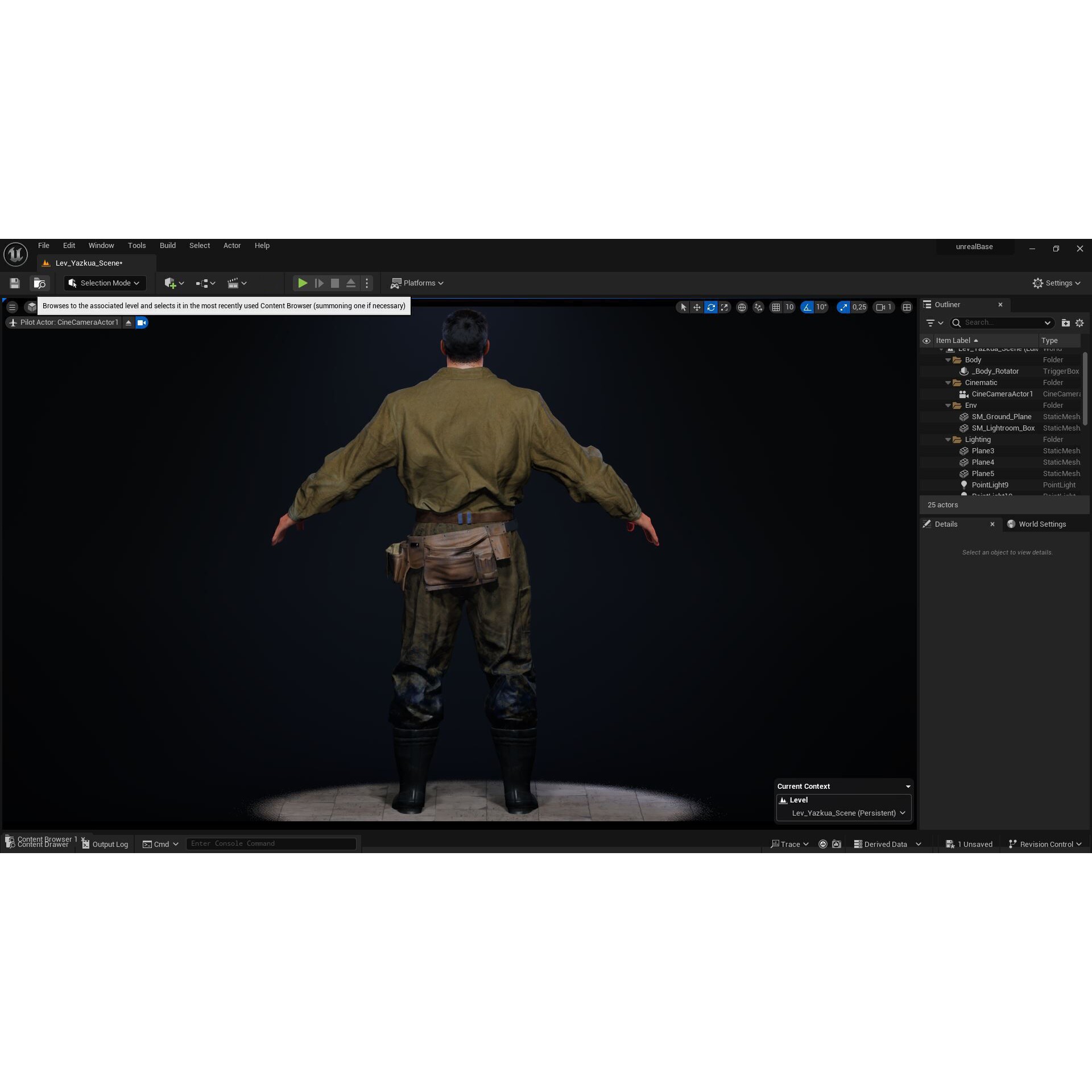Activate the scale objects tool
This screenshot has height=1092, width=1092.
[x=724, y=307]
